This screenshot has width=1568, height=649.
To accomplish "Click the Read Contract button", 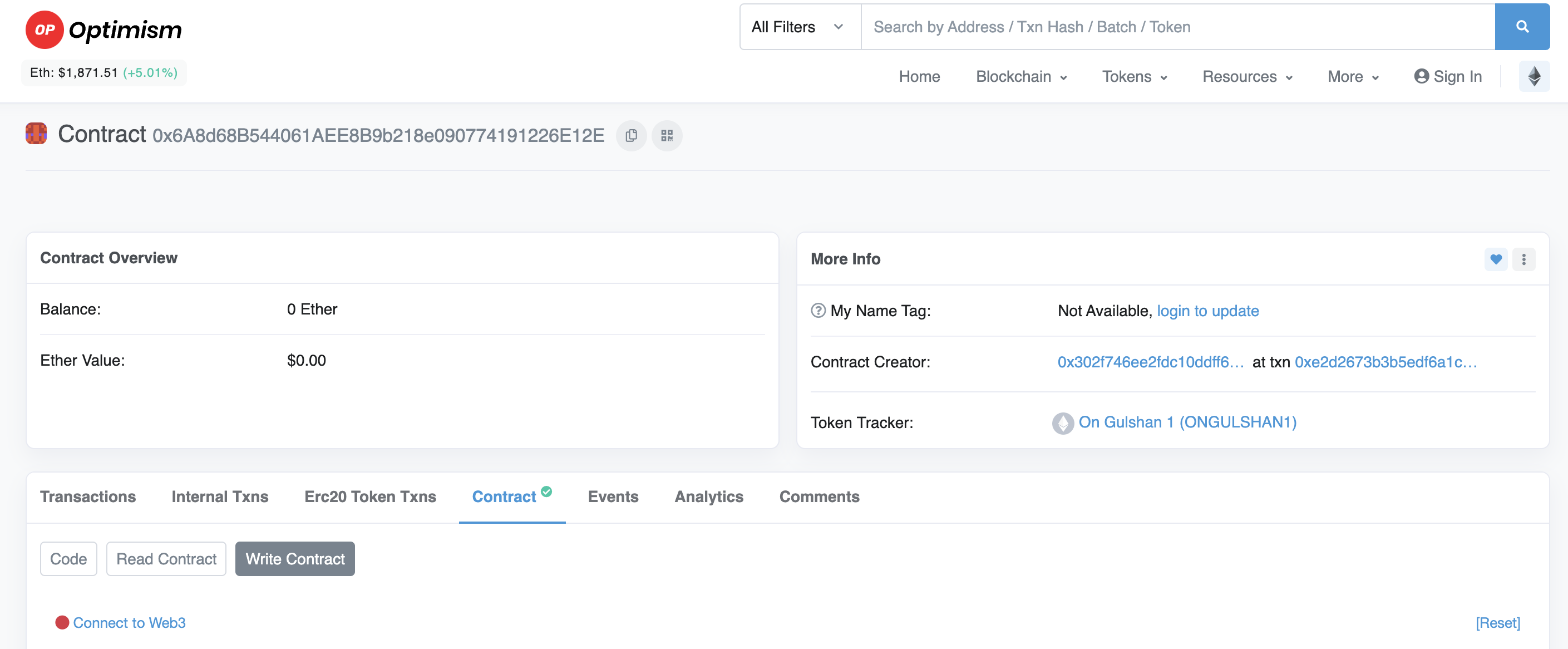I will 166,559.
